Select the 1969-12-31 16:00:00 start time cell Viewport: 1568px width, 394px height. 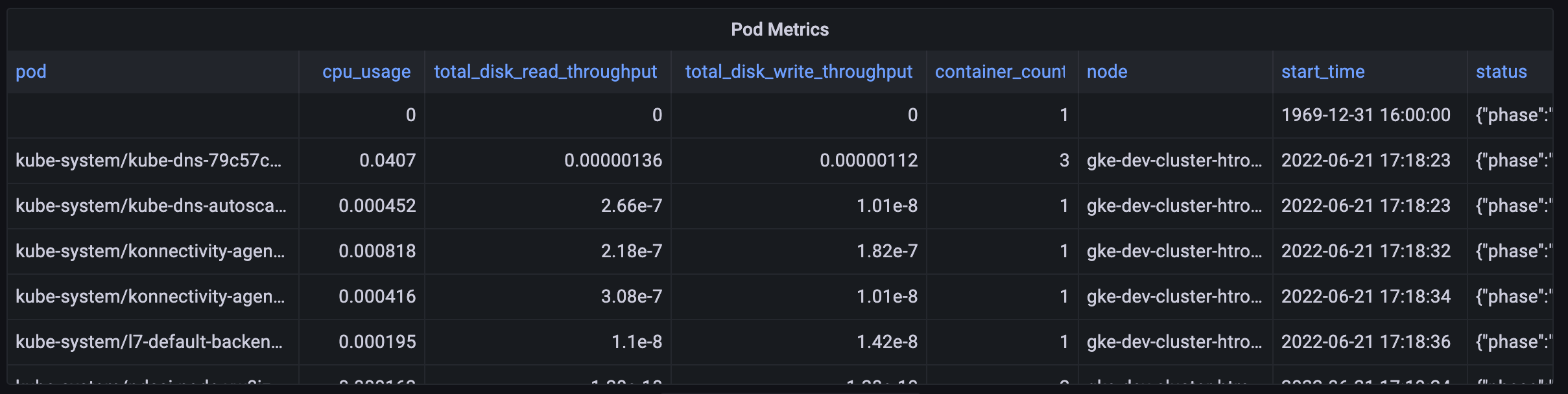tap(1366, 115)
